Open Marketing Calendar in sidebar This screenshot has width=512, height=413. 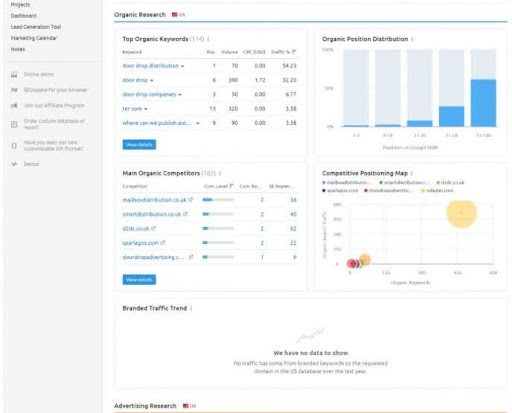(34, 38)
